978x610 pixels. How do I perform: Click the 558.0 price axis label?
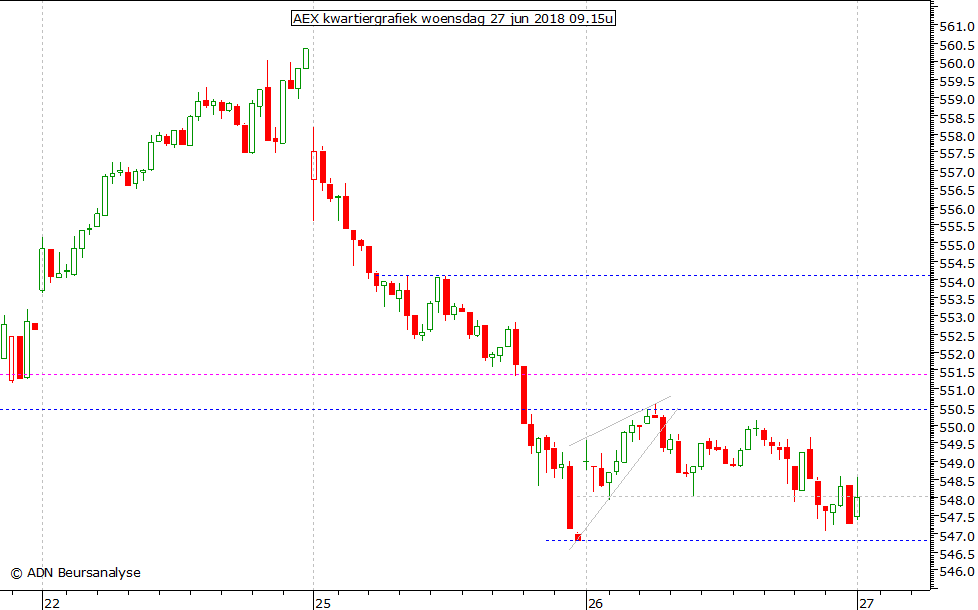[957, 137]
